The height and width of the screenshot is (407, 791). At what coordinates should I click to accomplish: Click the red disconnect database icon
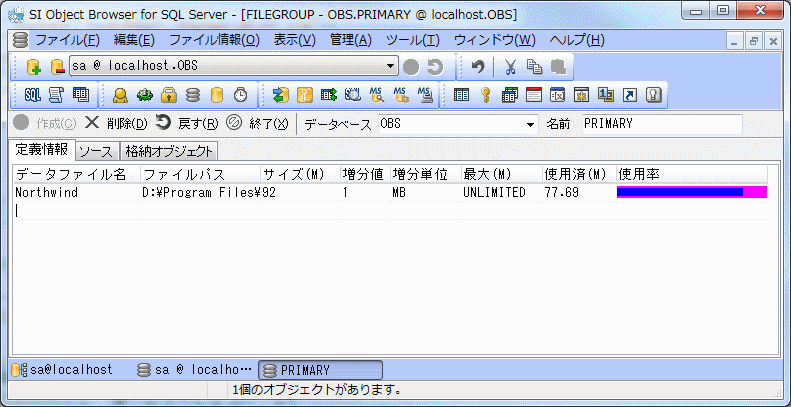pyautogui.click(x=57, y=67)
